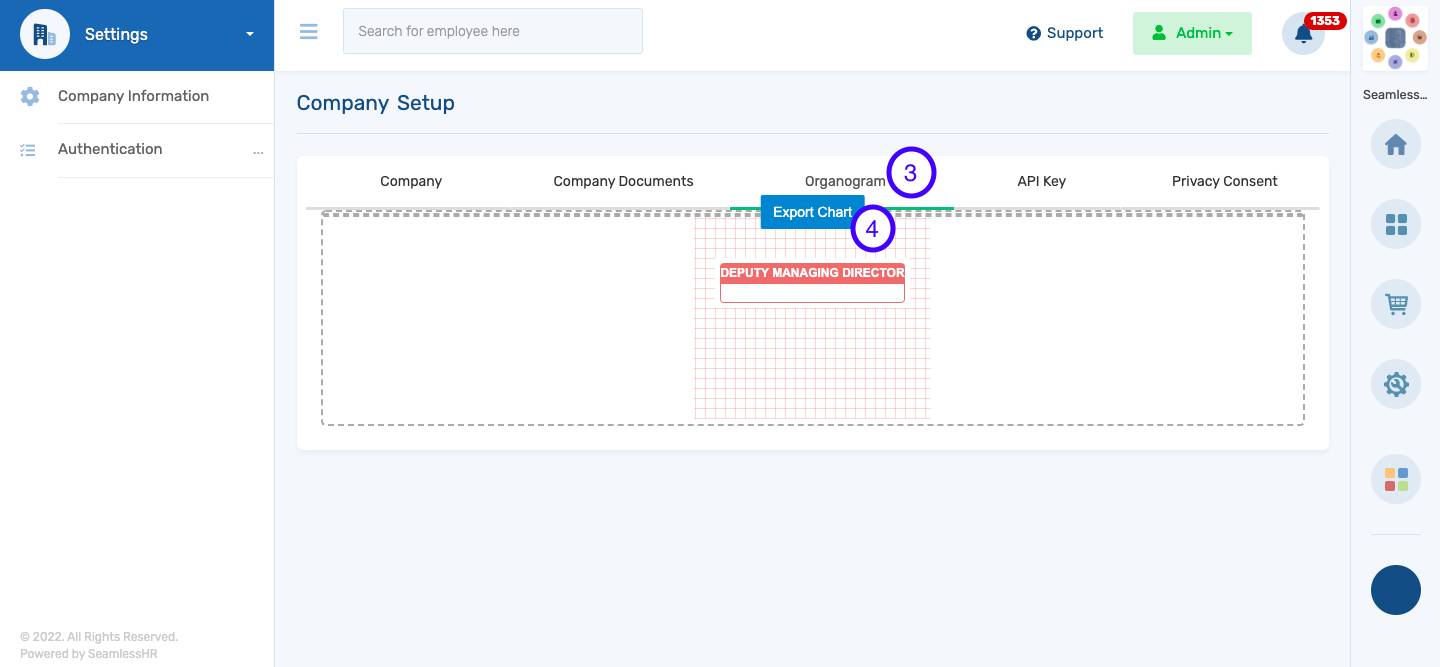
Task: Click the Seamless circular logo
Action: pyautogui.click(x=1395, y=38)
